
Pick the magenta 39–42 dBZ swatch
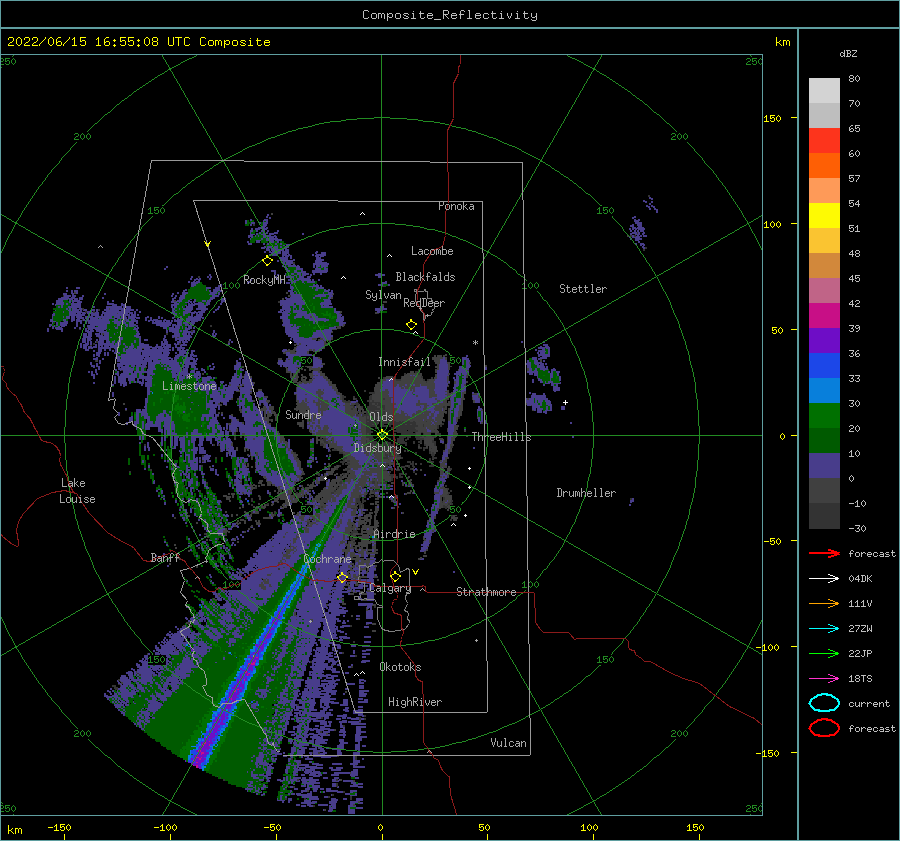click(824, 316)
